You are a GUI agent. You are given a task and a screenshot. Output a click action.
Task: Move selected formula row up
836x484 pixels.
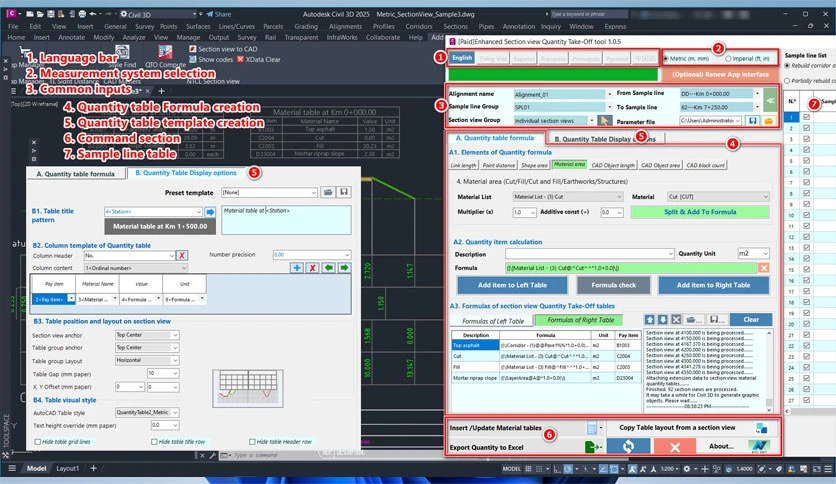tap(649, 319)
